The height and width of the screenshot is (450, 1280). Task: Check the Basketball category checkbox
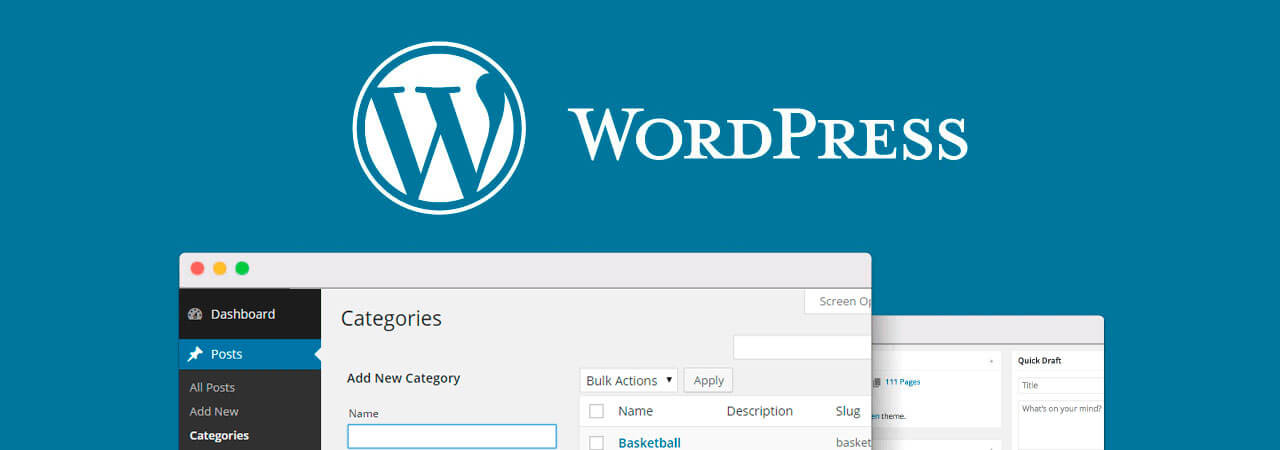coord(597,442)
